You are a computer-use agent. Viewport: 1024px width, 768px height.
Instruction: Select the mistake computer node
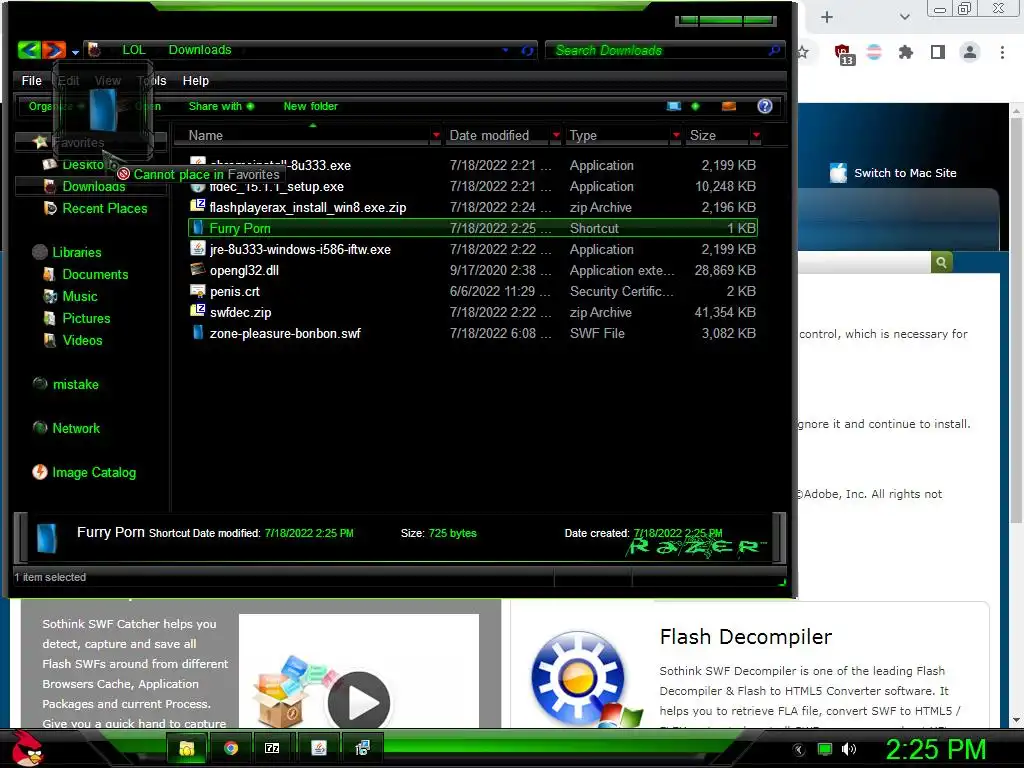[x=75, y=384]
